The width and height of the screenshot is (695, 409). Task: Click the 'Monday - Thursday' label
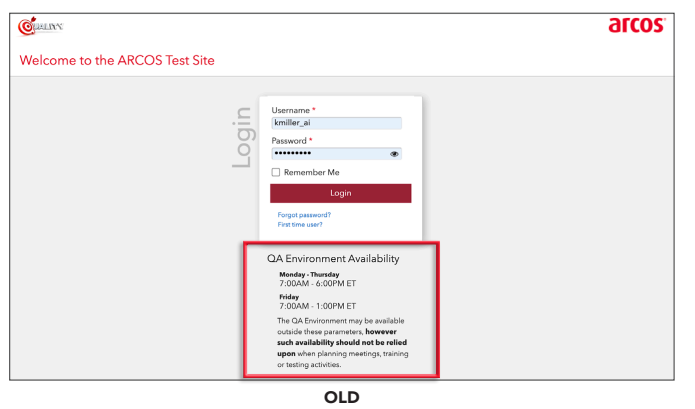click(309, 275)
